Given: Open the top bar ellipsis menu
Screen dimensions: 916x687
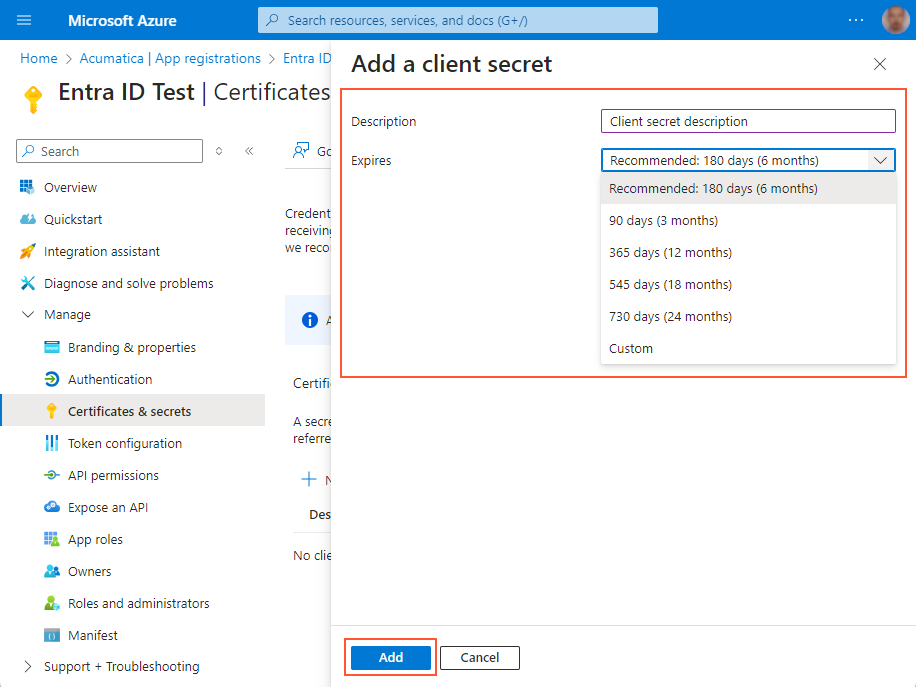Looking at the screenshot, I should [x=855, y=20].
